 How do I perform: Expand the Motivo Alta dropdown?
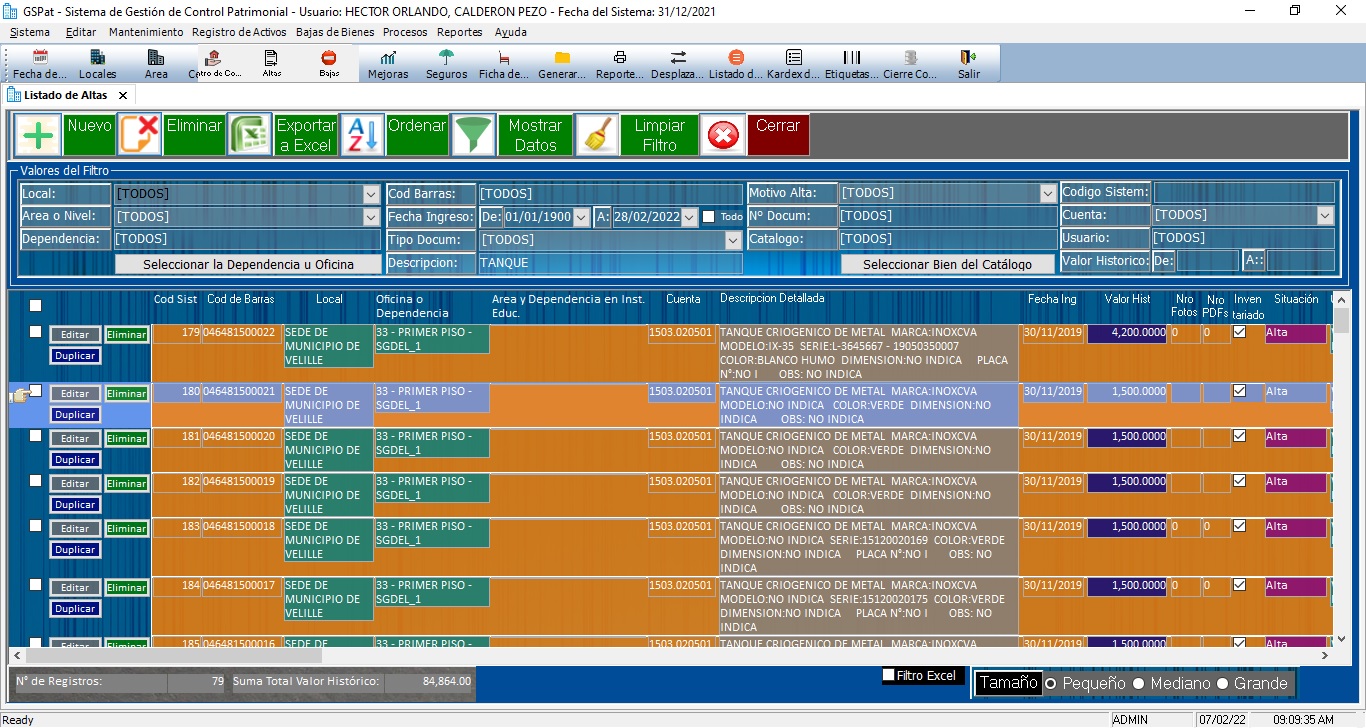point(1047,193)
